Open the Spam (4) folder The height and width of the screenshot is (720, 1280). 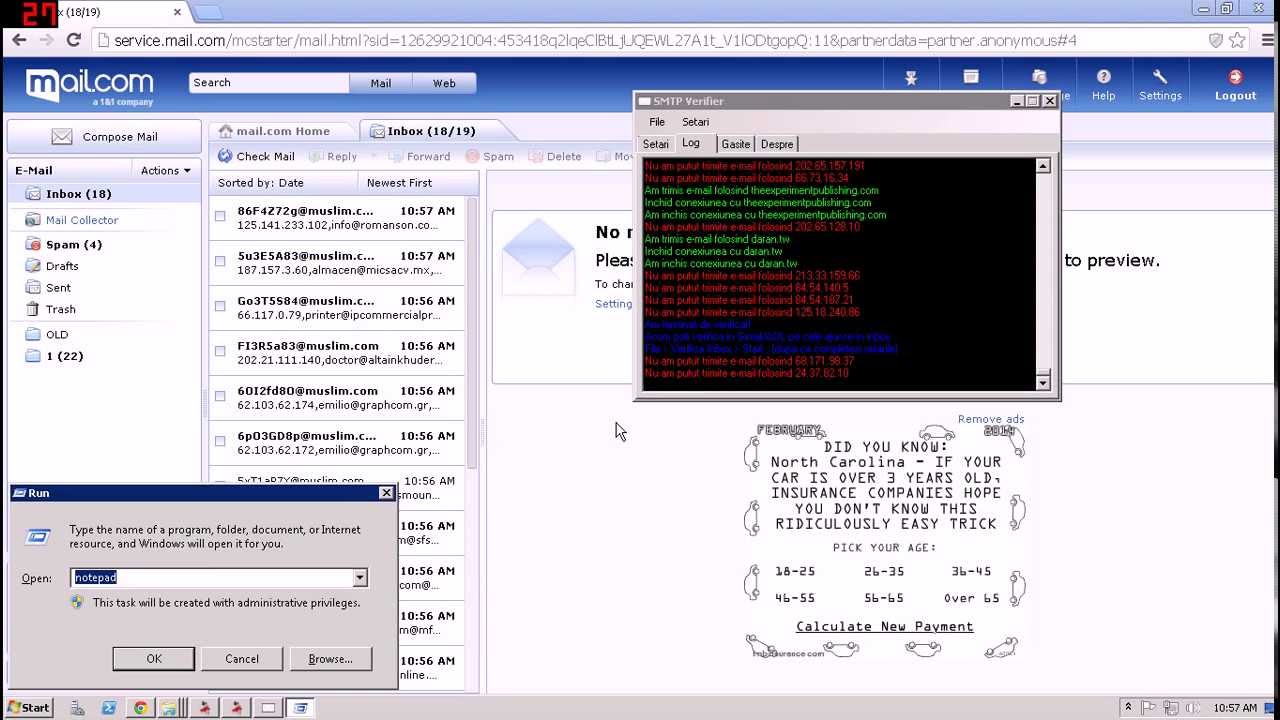(x=74, y=244)
